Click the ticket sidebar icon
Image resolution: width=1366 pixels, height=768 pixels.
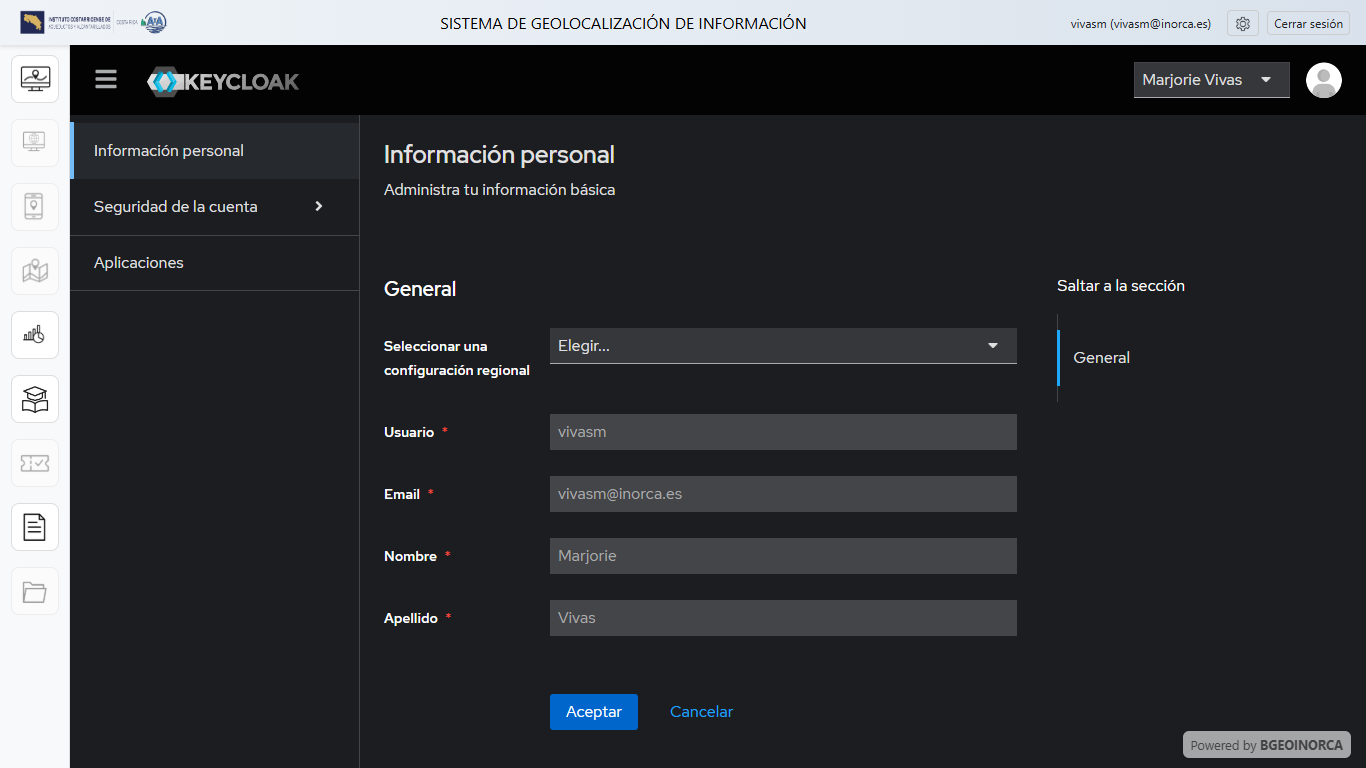[35, 463]
